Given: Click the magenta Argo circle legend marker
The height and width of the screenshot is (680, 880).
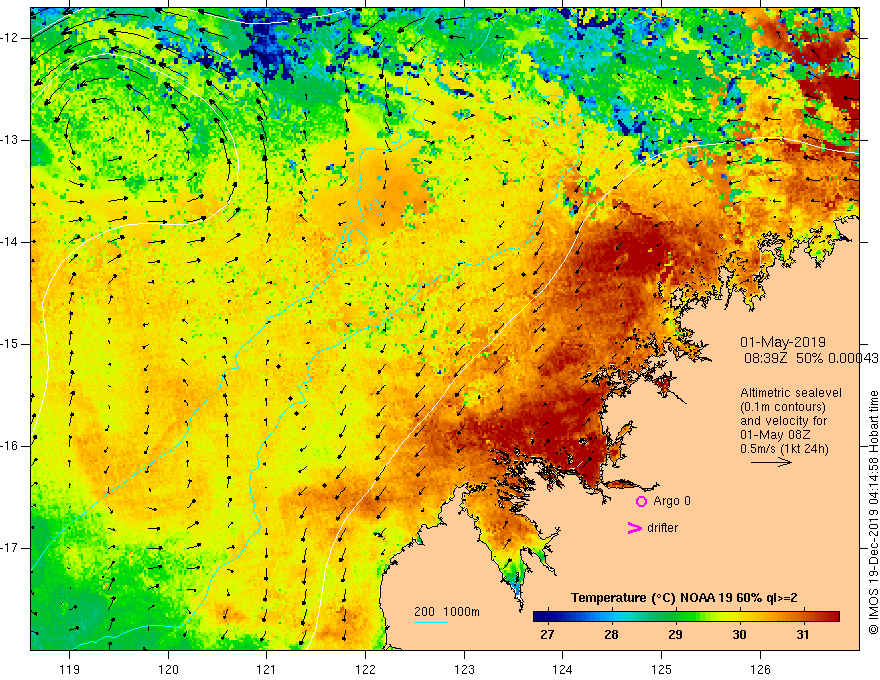Looking at the screenshot, I should 641,502.
